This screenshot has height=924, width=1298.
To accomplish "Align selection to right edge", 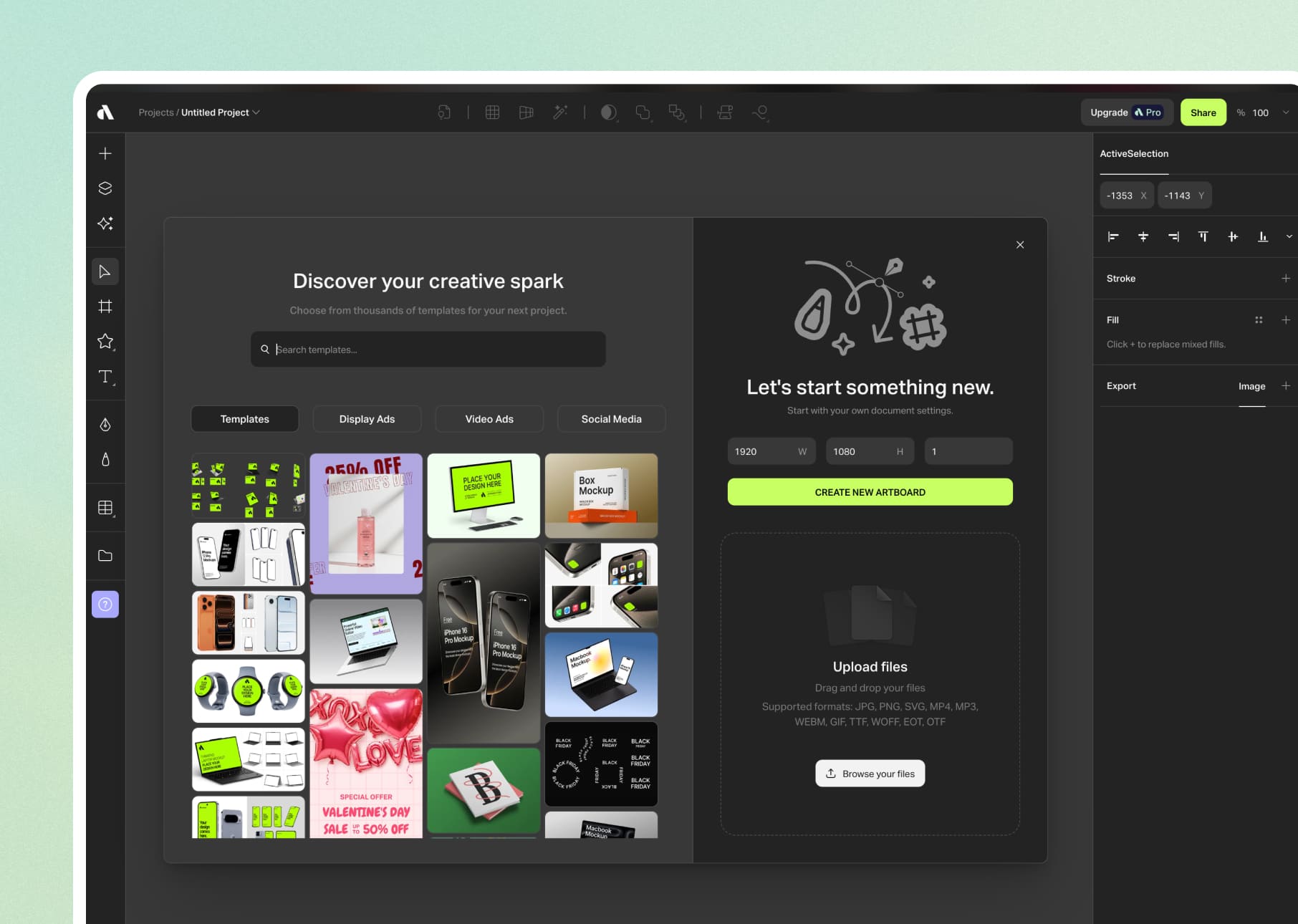I will coord(1173,237).
